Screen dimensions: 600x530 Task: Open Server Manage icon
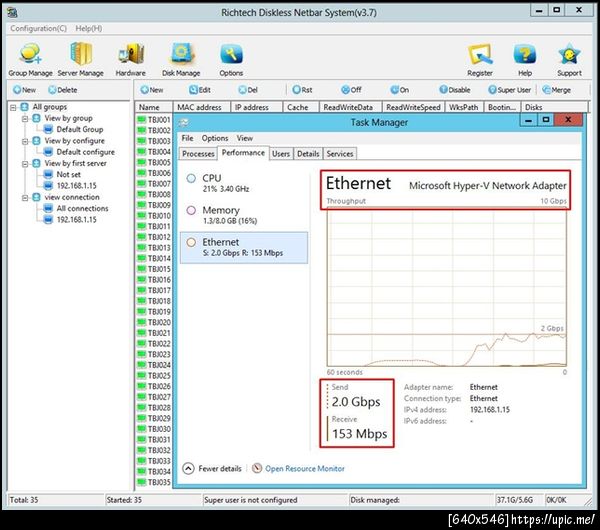coord(81,59)
